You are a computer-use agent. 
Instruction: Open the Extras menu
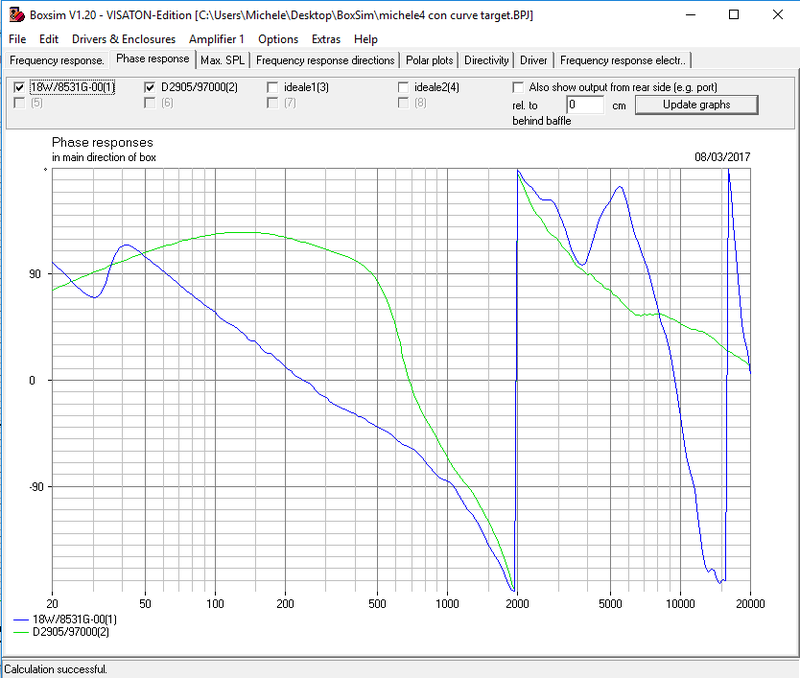pos(326,39)
